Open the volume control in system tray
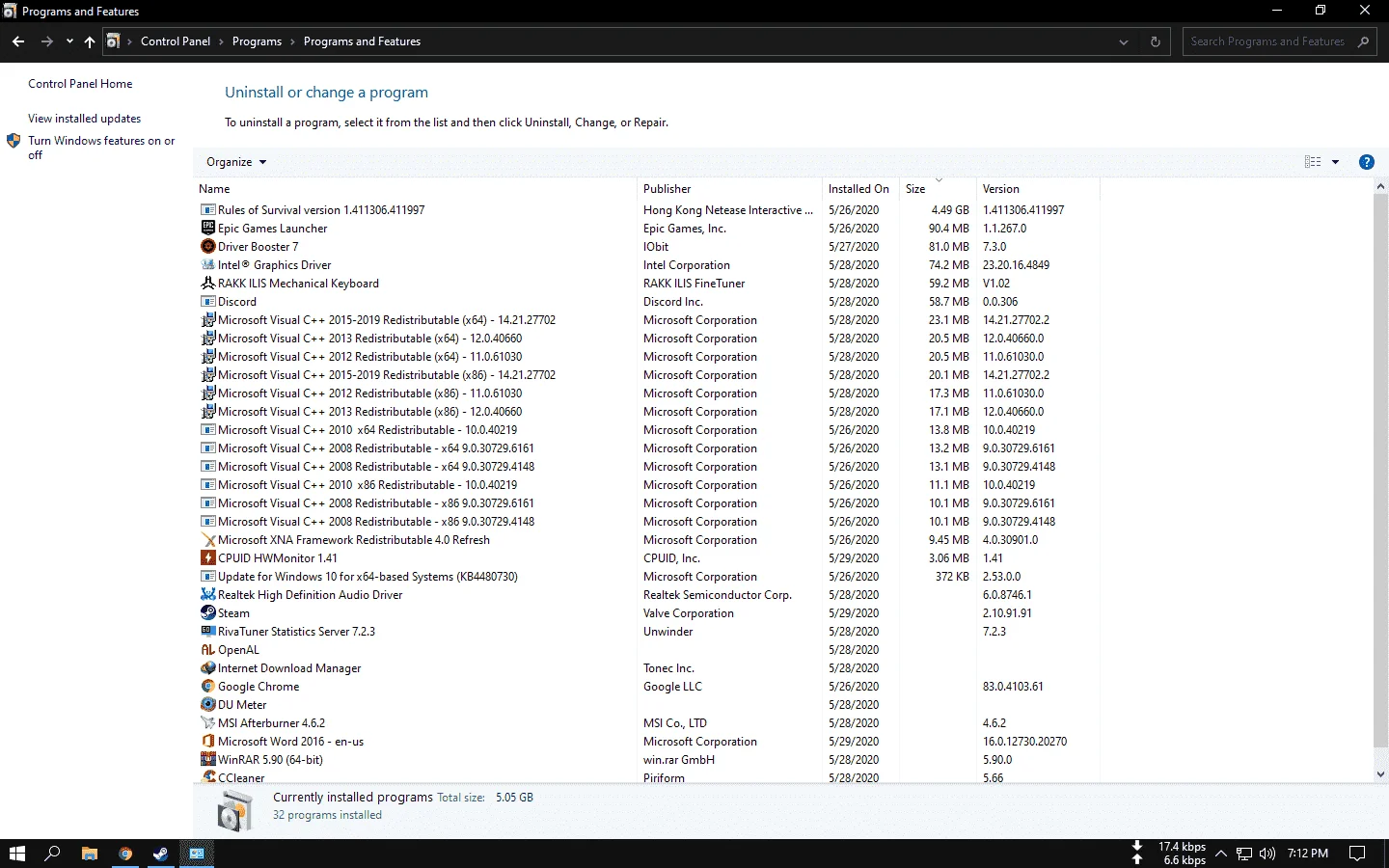Image resolution: width=1389 pixels, height=868 pixels. point(1267,854)
